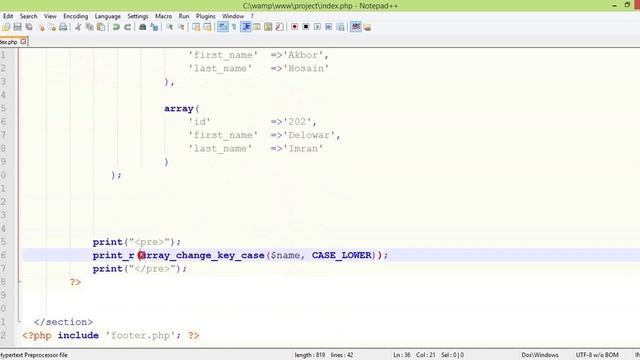Viewport: 640px width, 360px height.
Task: Open Find with the binoculars icon
Action: (x=143, y=27)
